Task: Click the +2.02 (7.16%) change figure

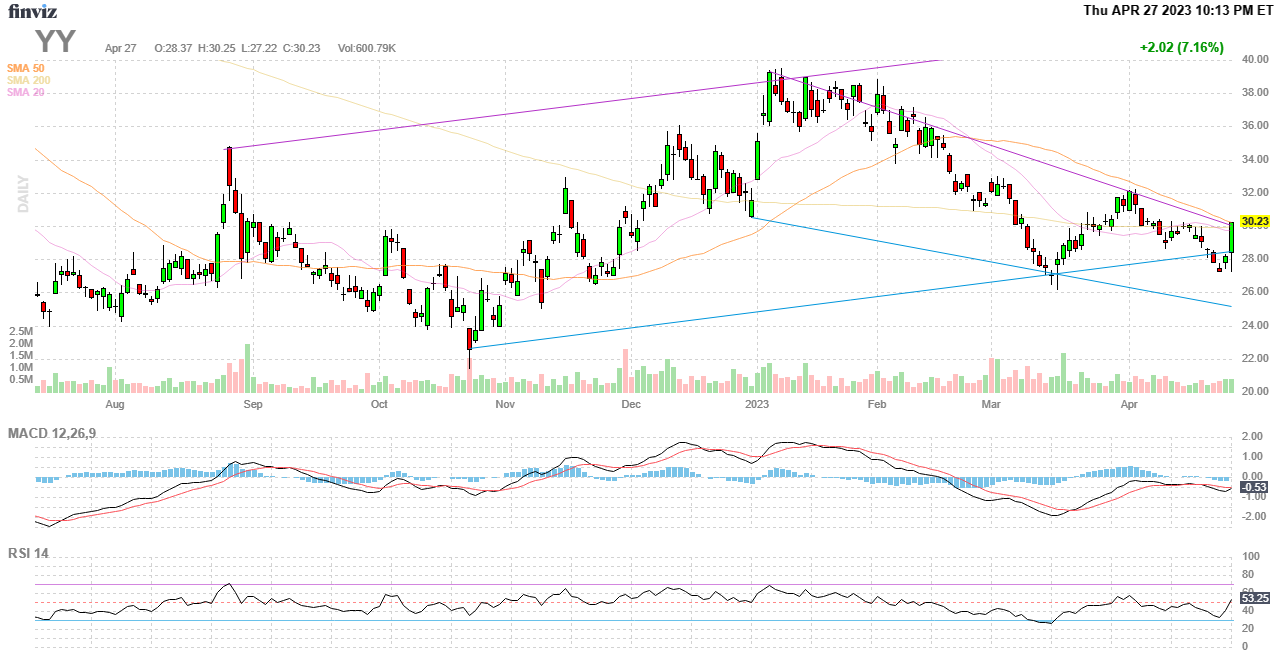Action: coord(1181,47)
